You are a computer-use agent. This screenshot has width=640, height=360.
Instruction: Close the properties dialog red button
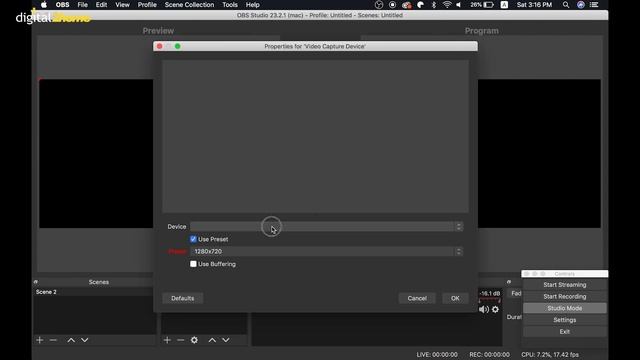point(160,46)
